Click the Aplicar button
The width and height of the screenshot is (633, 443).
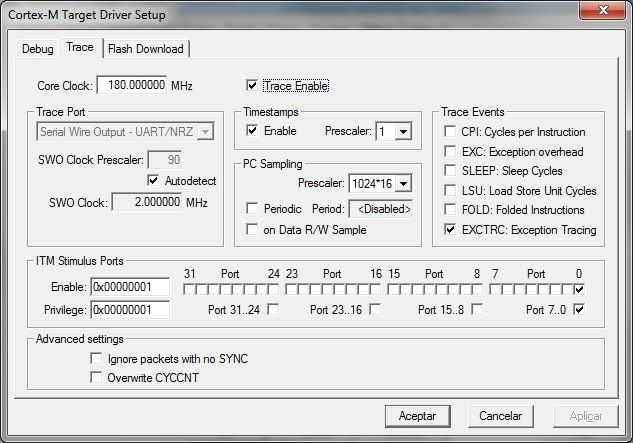pos(586,416)
